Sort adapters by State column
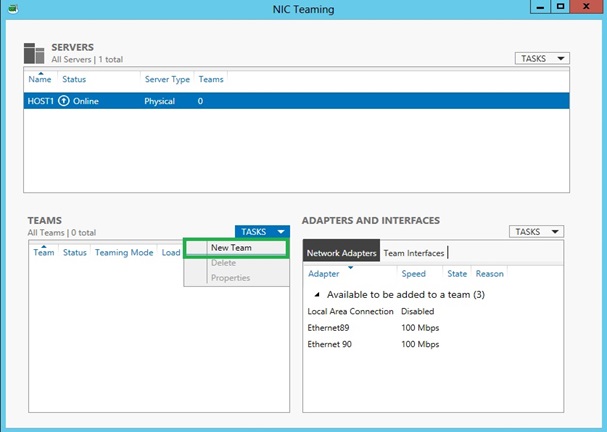The height and width of the screenshot is (432, 607). 457,274
